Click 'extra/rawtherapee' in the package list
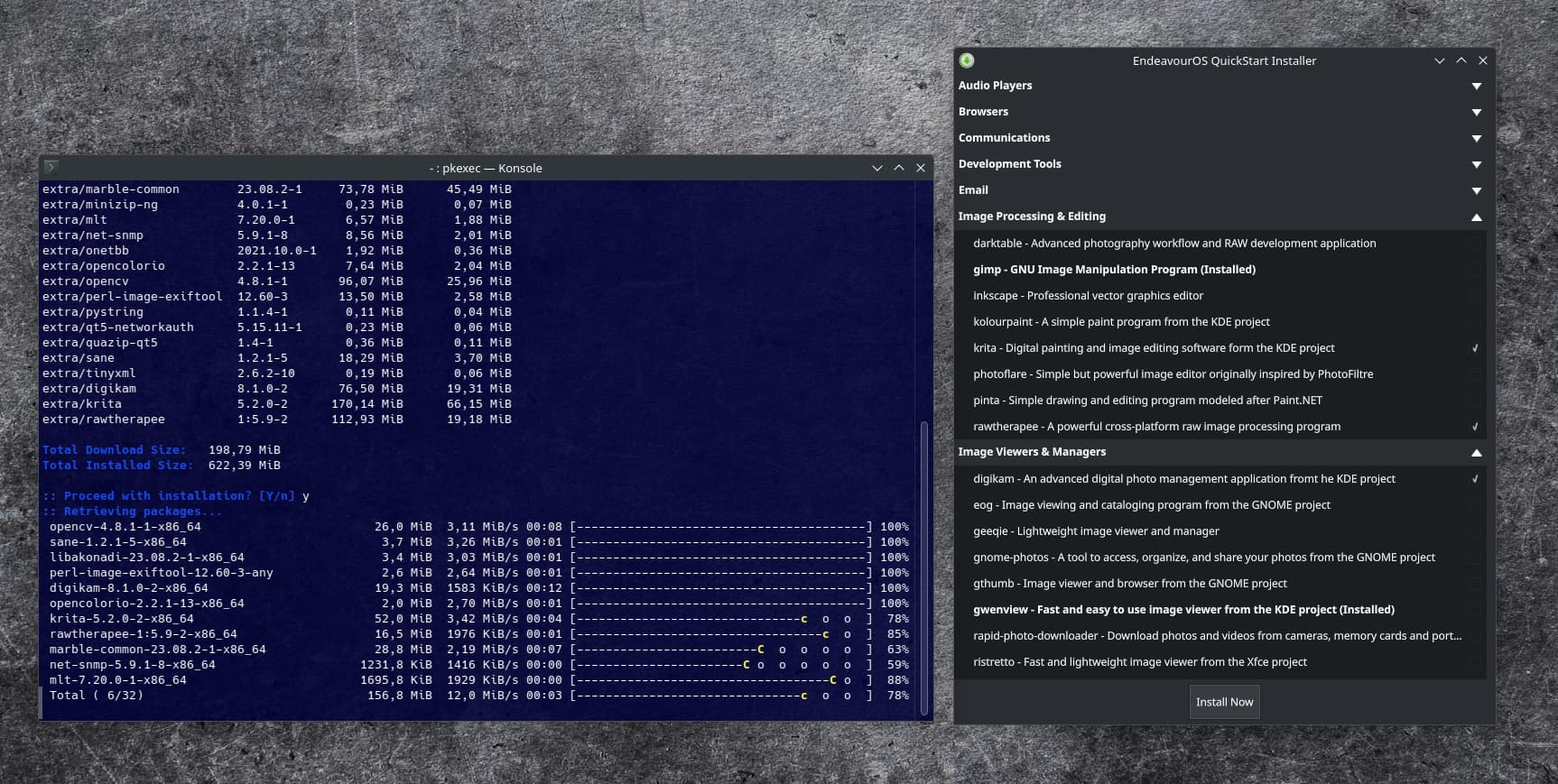The width and height of the screenshot is (1558, 784). [104, 420]
